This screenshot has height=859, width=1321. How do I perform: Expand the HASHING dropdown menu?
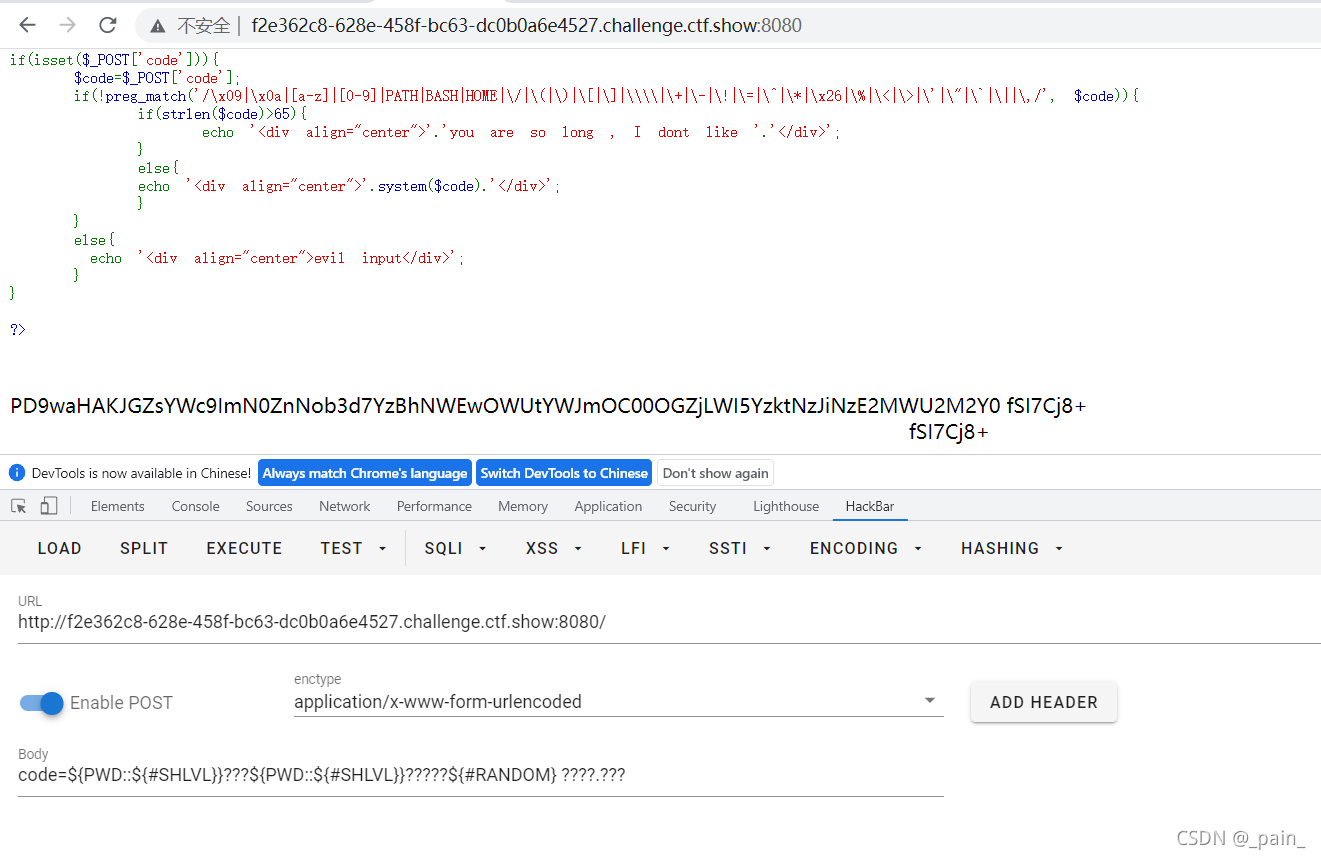coord(1011,548)
